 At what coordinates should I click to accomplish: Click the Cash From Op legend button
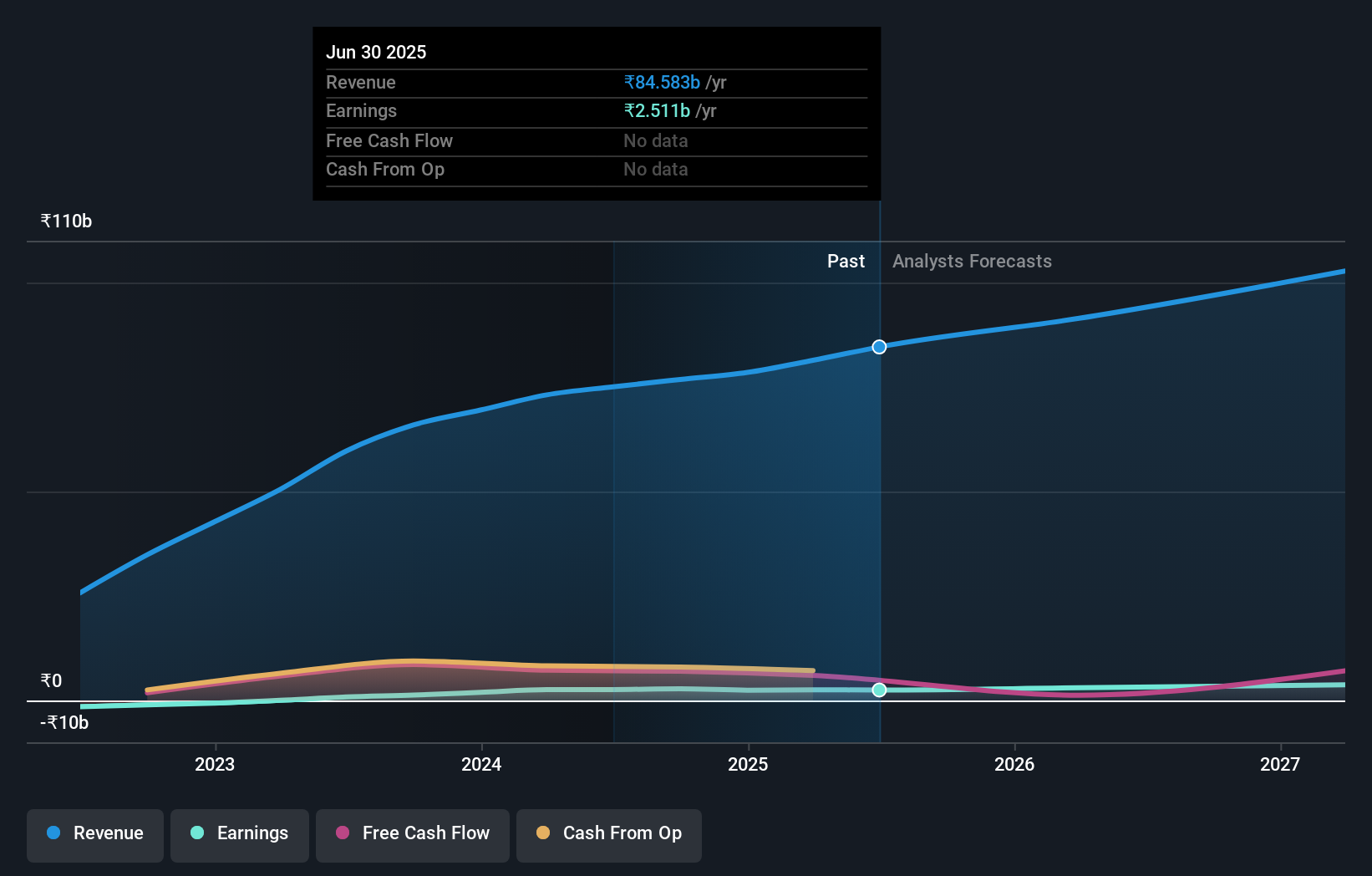pyautogui.click(x=608, y=833)
